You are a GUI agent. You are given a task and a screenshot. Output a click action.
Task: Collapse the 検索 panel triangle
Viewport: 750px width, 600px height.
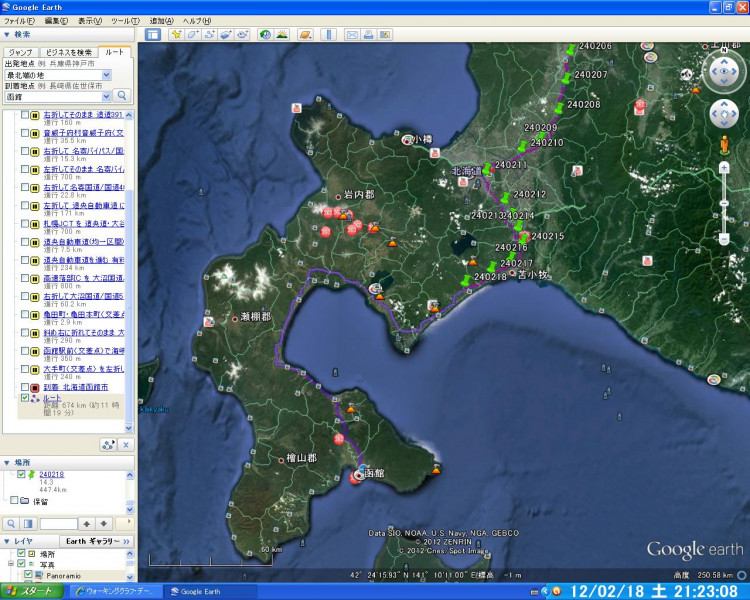pyautogui.click(x=7, y=34)
